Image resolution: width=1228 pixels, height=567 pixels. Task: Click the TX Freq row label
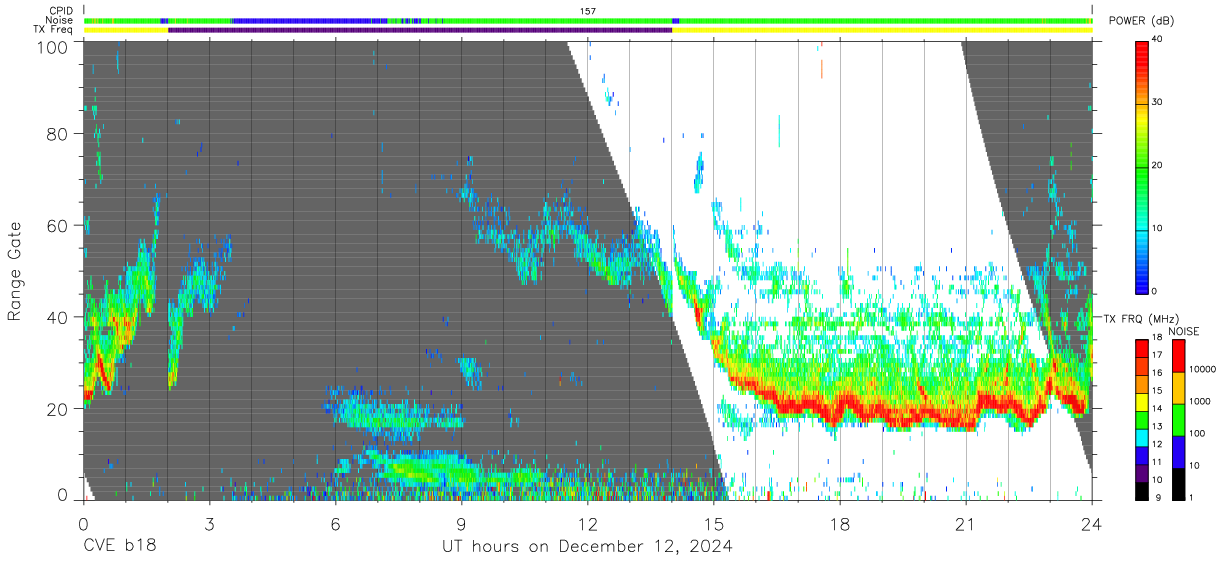pos(54,30)
